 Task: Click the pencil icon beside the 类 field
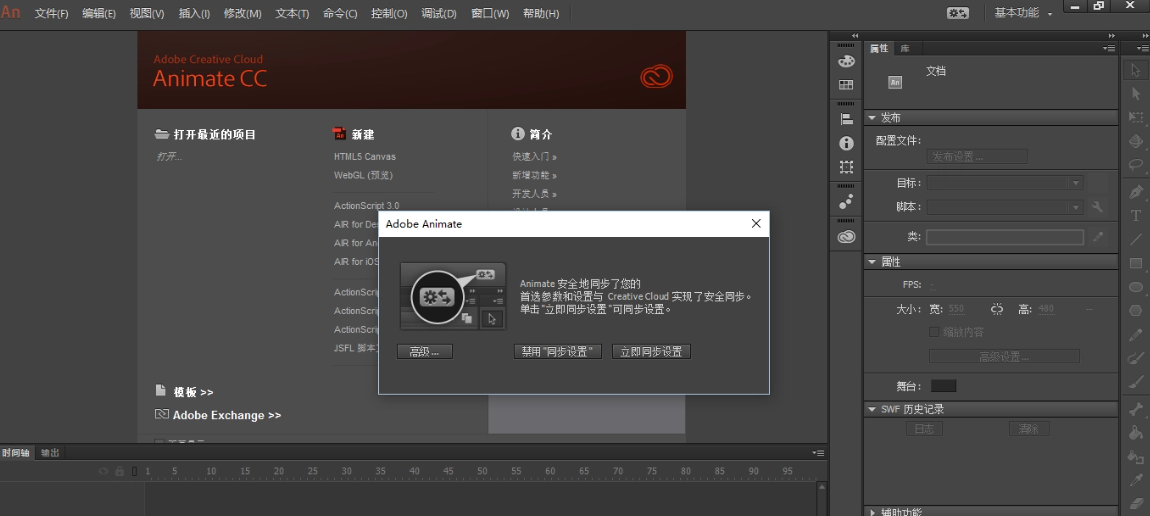1097,237
